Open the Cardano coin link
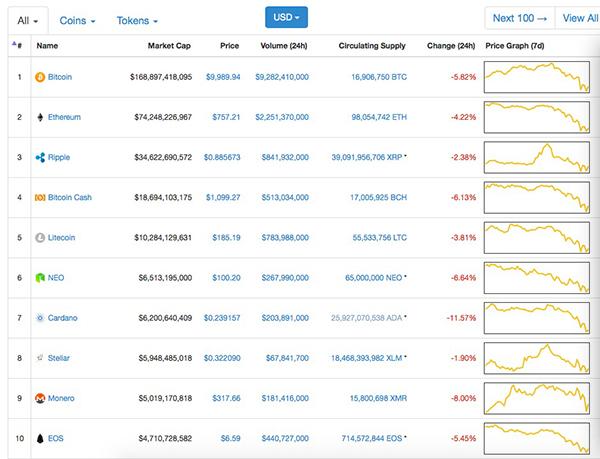The image size is (600, 459). (x=62, y=318)
